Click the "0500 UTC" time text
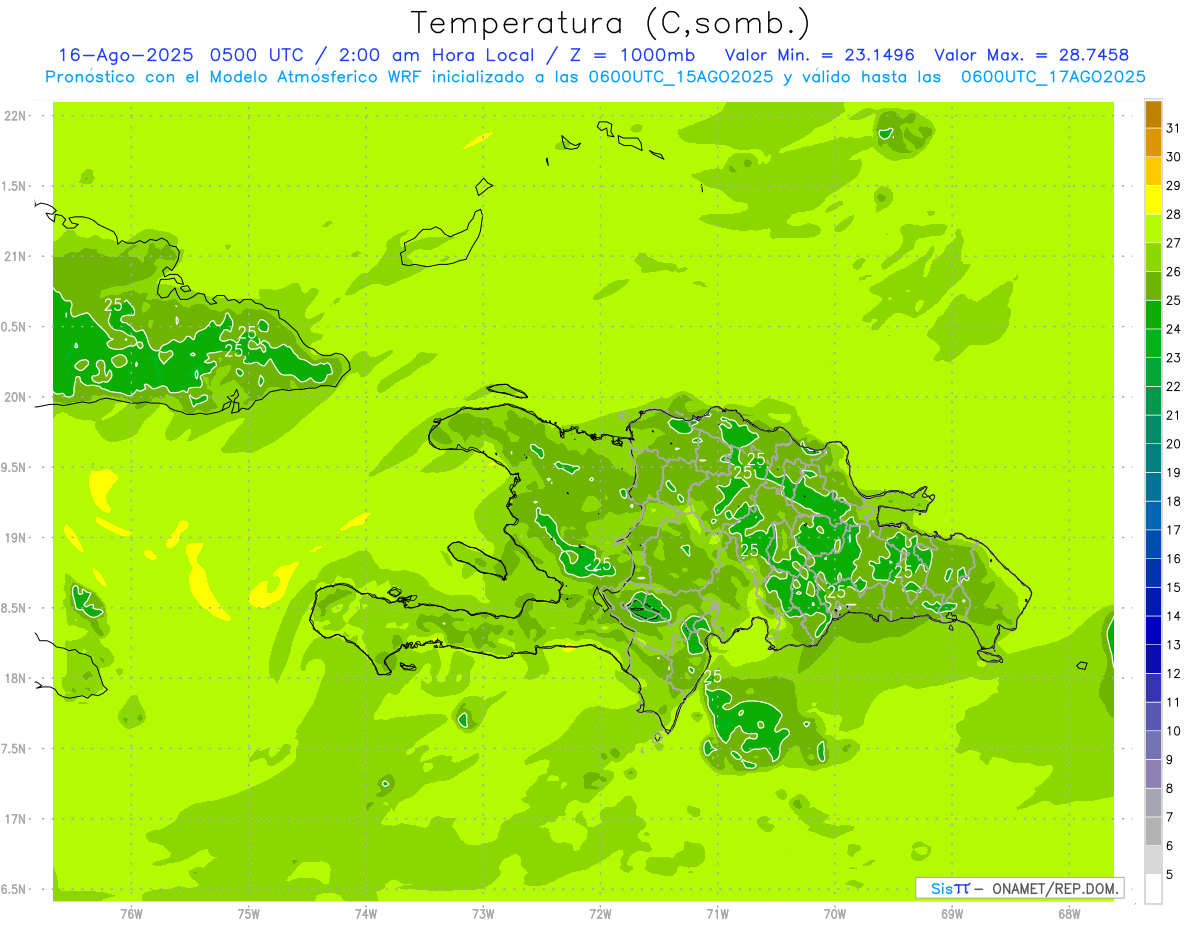Viewport: 1200px width, 927px height. point(256,55)
